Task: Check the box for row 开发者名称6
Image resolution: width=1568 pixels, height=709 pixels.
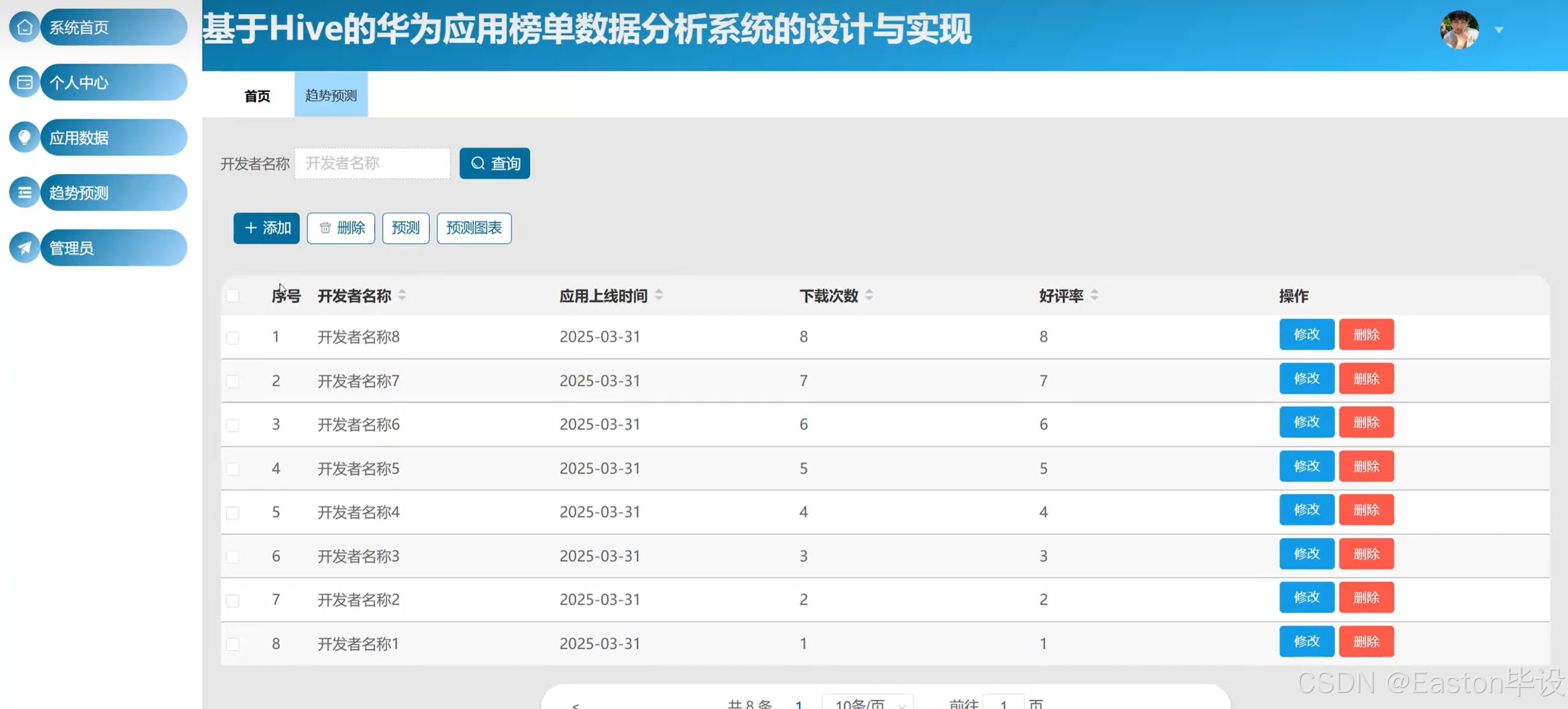Action: [232, 425]
